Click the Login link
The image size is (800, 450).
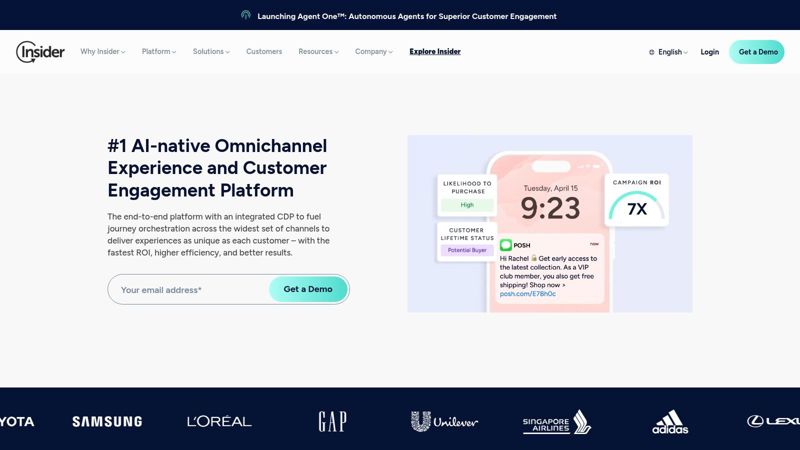coord(710,52)
